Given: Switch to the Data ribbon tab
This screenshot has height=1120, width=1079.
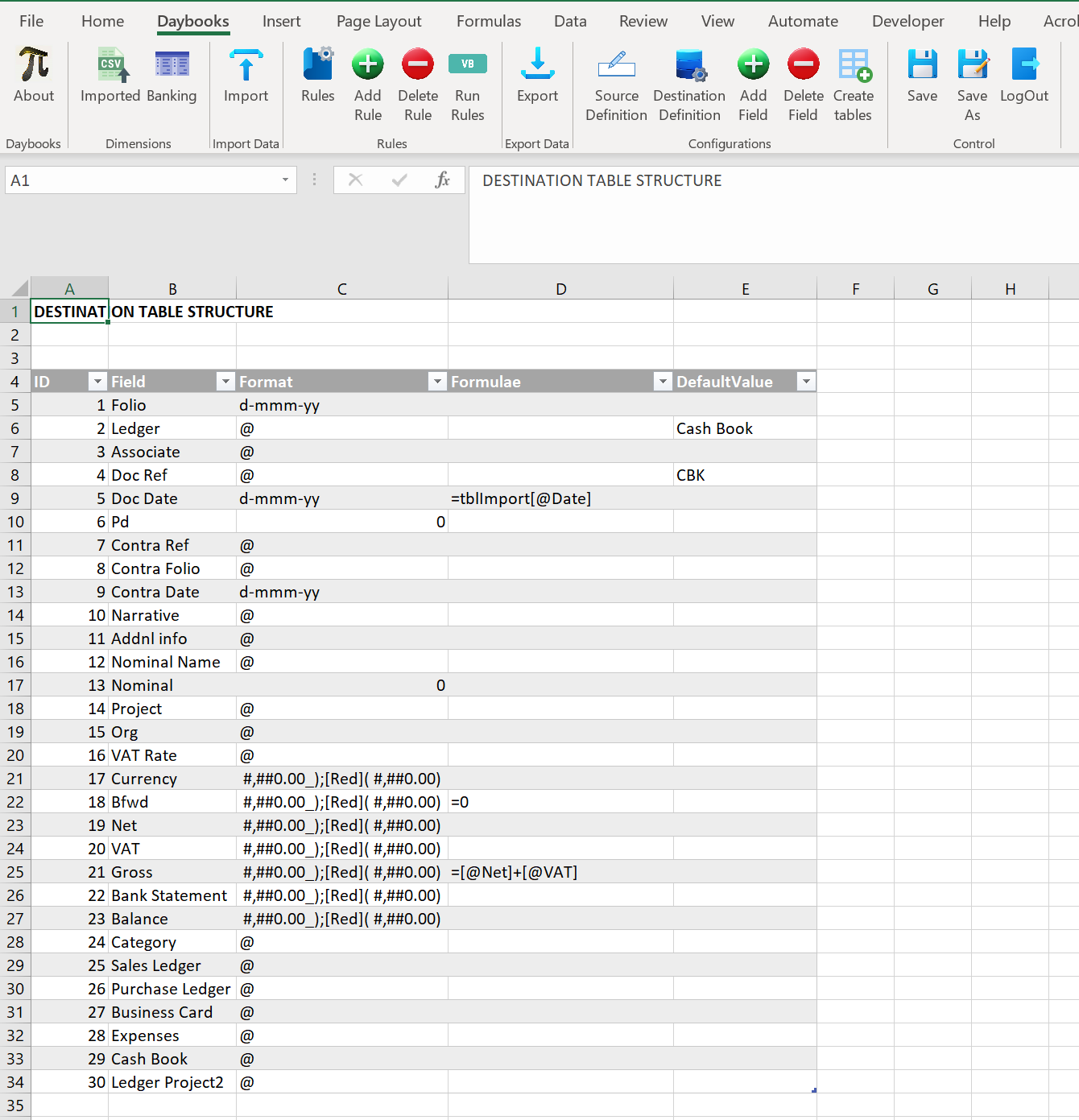Looking at the screenshot, I should tap(570, 21).
